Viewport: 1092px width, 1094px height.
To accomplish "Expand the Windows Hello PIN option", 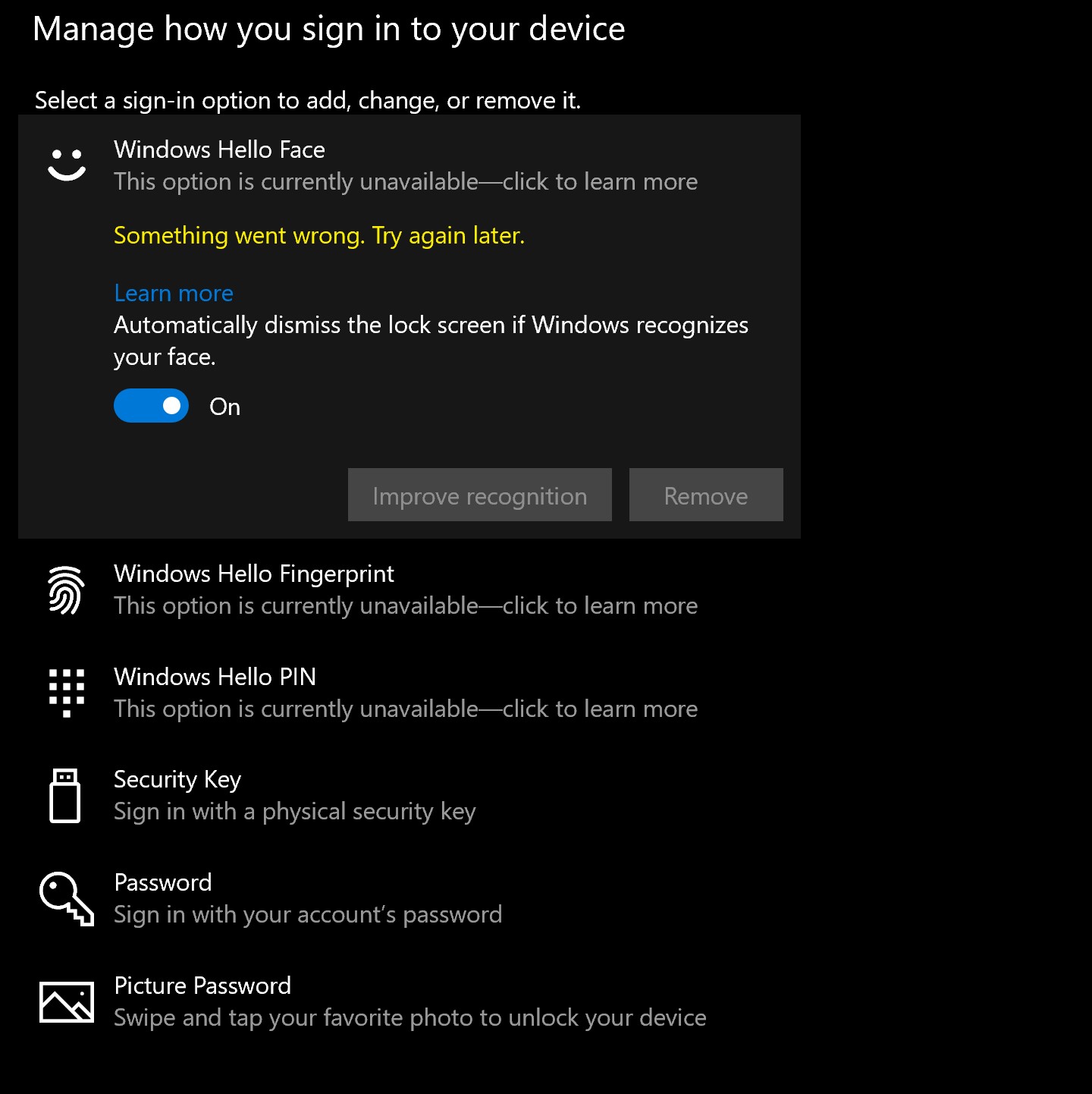I will 409,693.
